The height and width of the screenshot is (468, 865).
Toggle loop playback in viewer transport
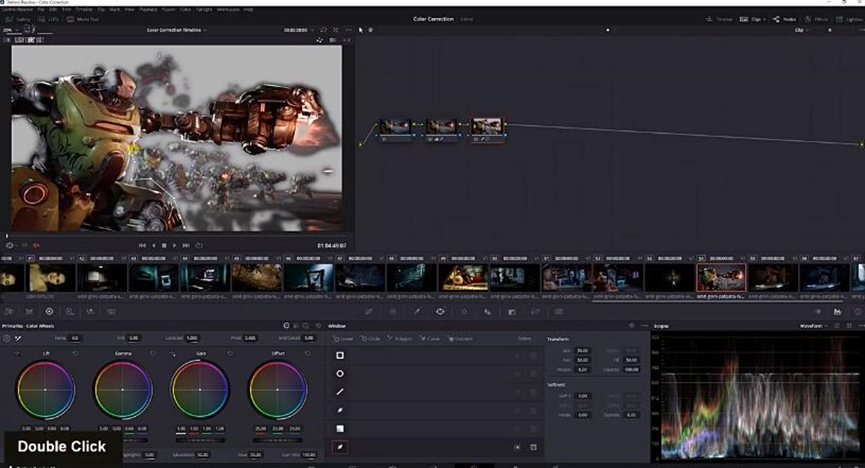199,245
